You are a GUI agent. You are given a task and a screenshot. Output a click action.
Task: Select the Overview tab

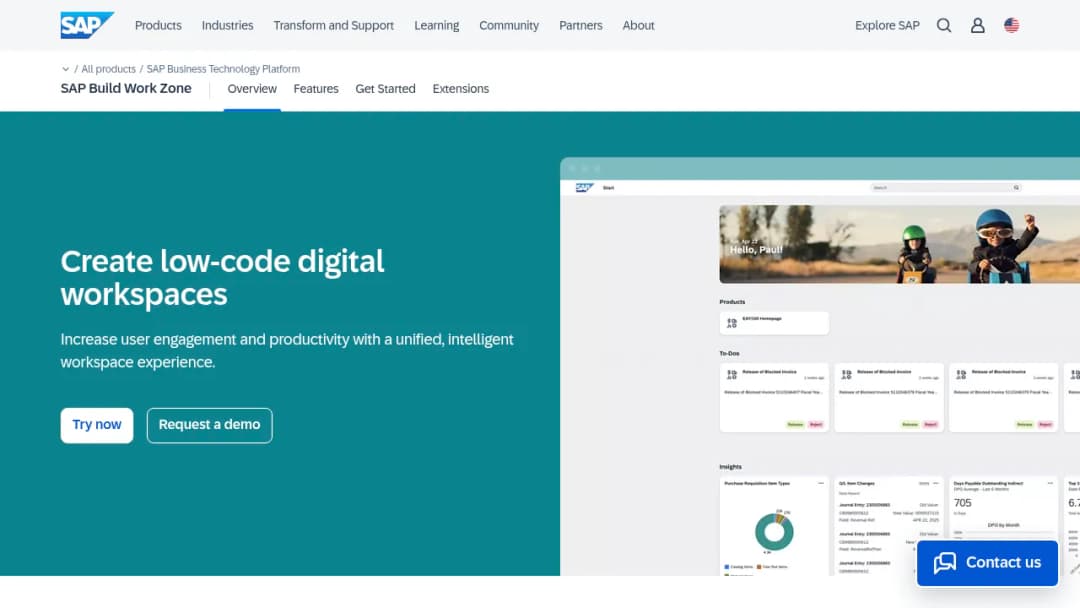(x=252, y=89)
